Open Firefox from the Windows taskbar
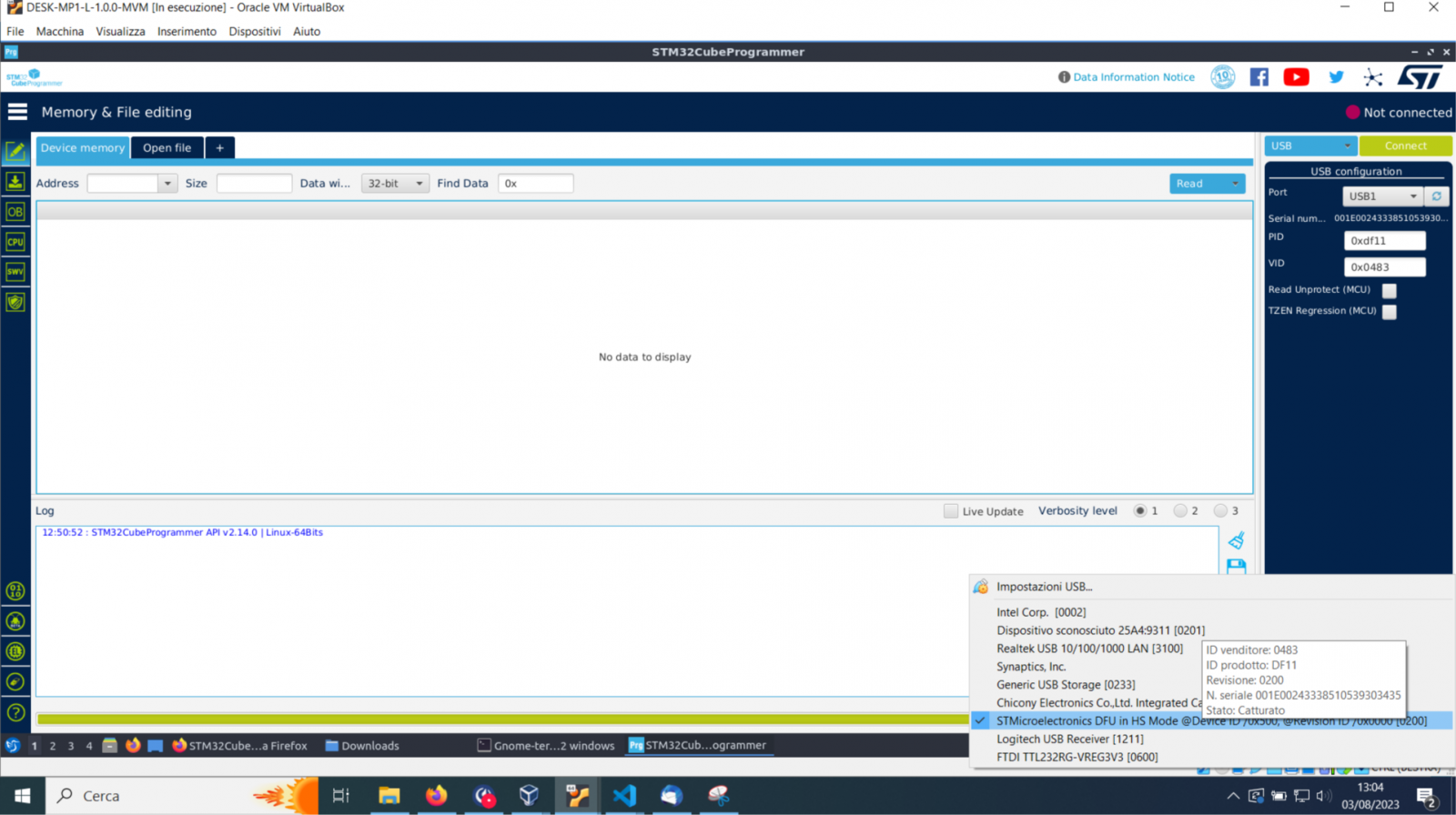Viewport: 1456px width, 815px height. click(x=436, y=796)
